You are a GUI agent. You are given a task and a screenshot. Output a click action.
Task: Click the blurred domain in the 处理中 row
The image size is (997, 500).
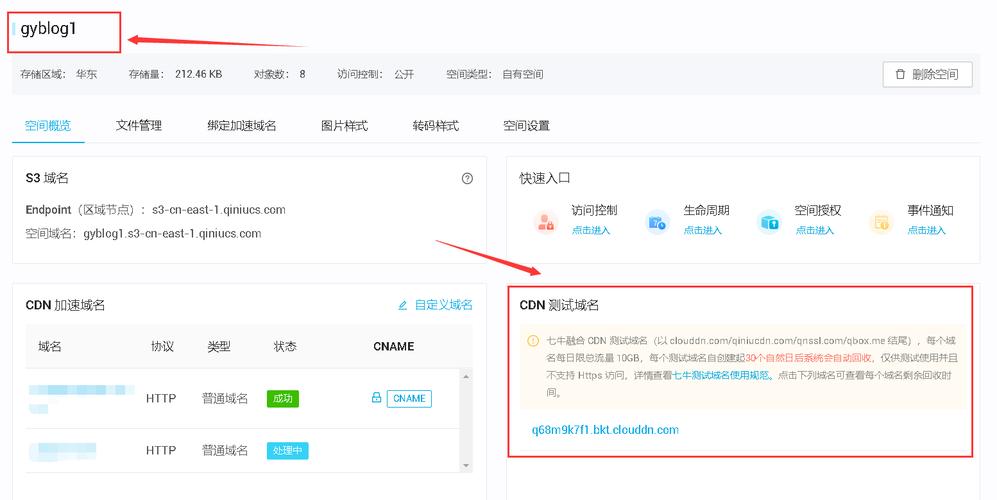point(62,451)
